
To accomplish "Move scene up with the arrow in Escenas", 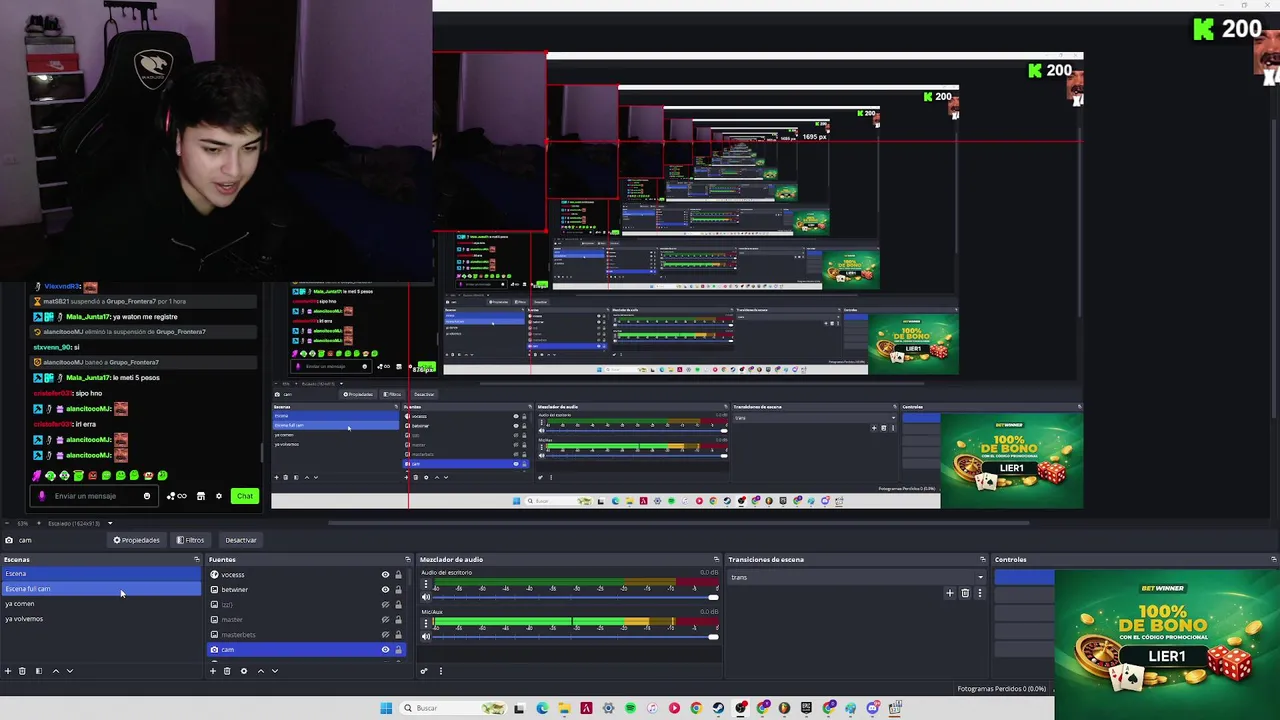I will point(56,671).
